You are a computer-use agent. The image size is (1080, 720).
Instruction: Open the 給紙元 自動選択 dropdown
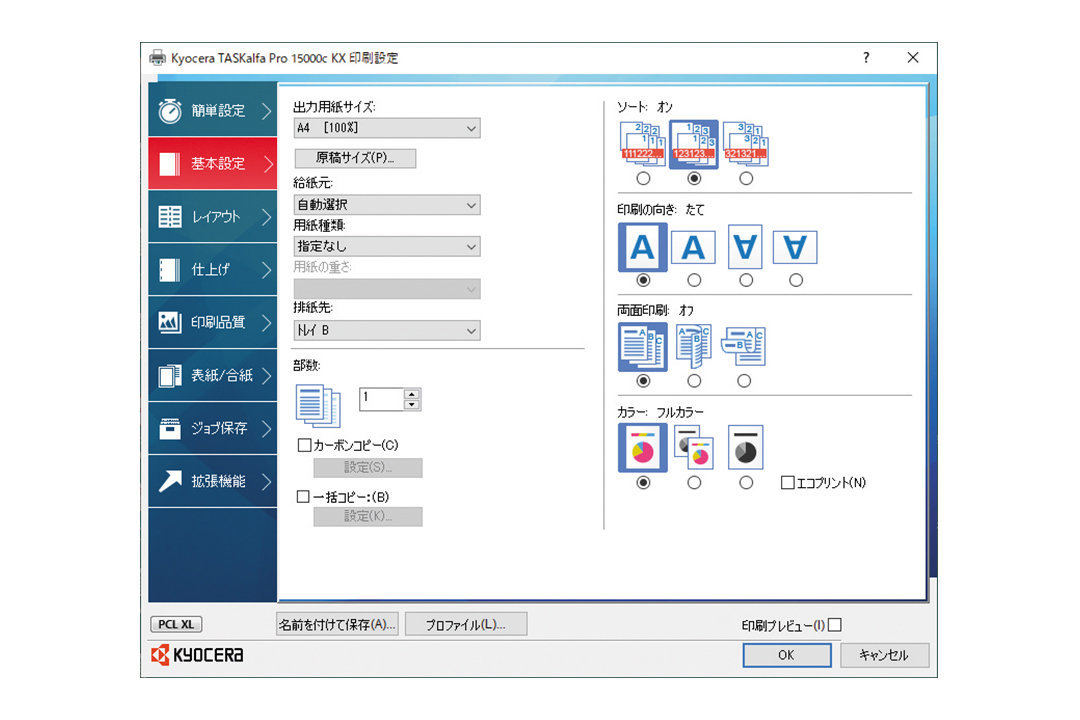[x=387, y=205]
